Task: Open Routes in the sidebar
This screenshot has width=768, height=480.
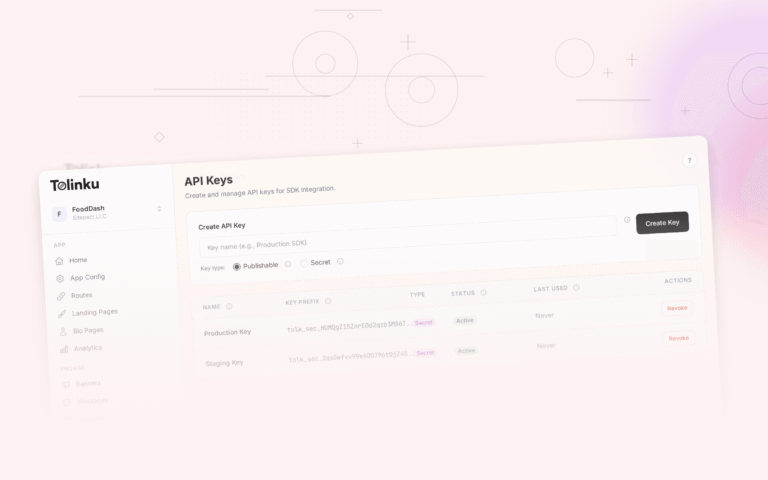Action: pos(81,295)
